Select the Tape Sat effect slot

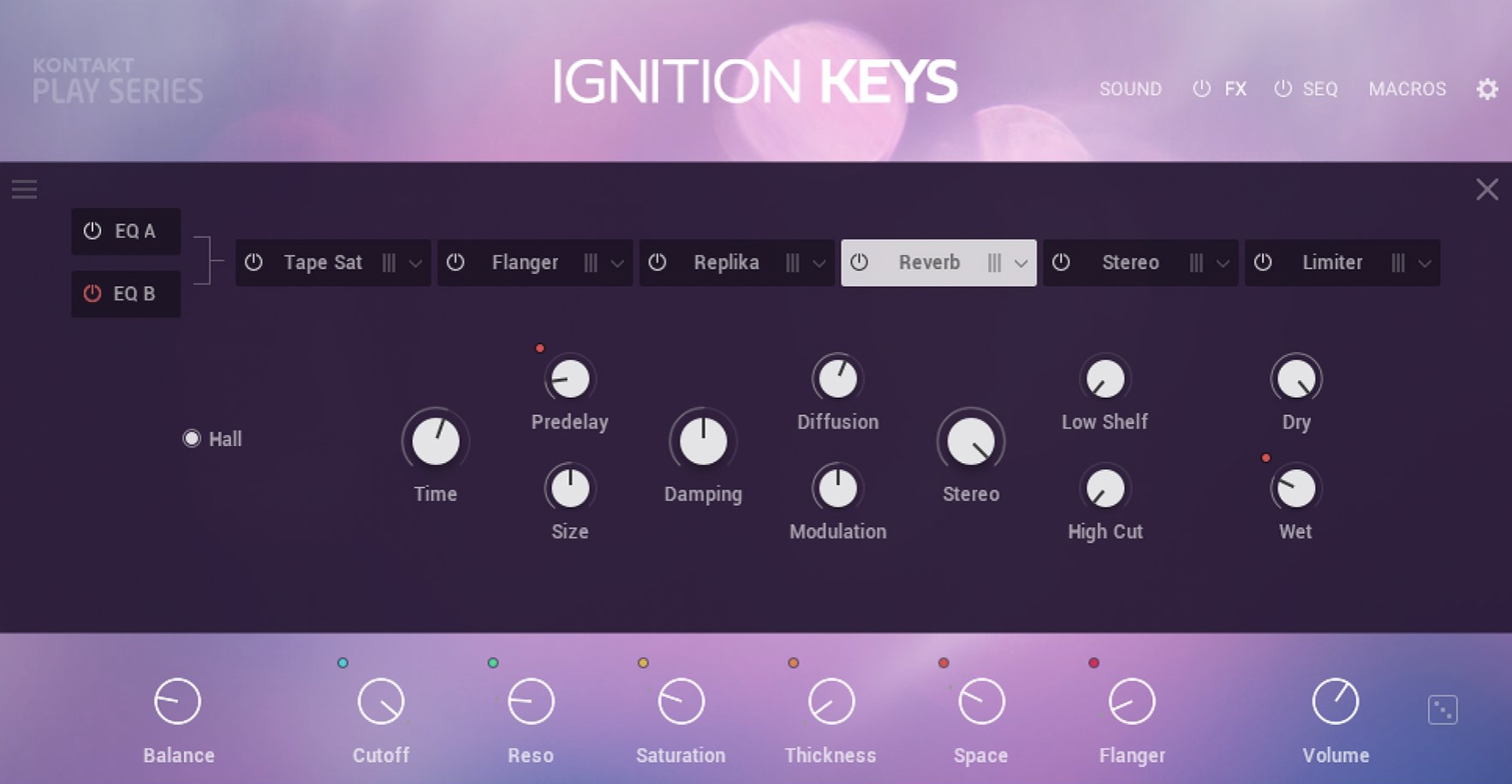(x=333, y=263)
